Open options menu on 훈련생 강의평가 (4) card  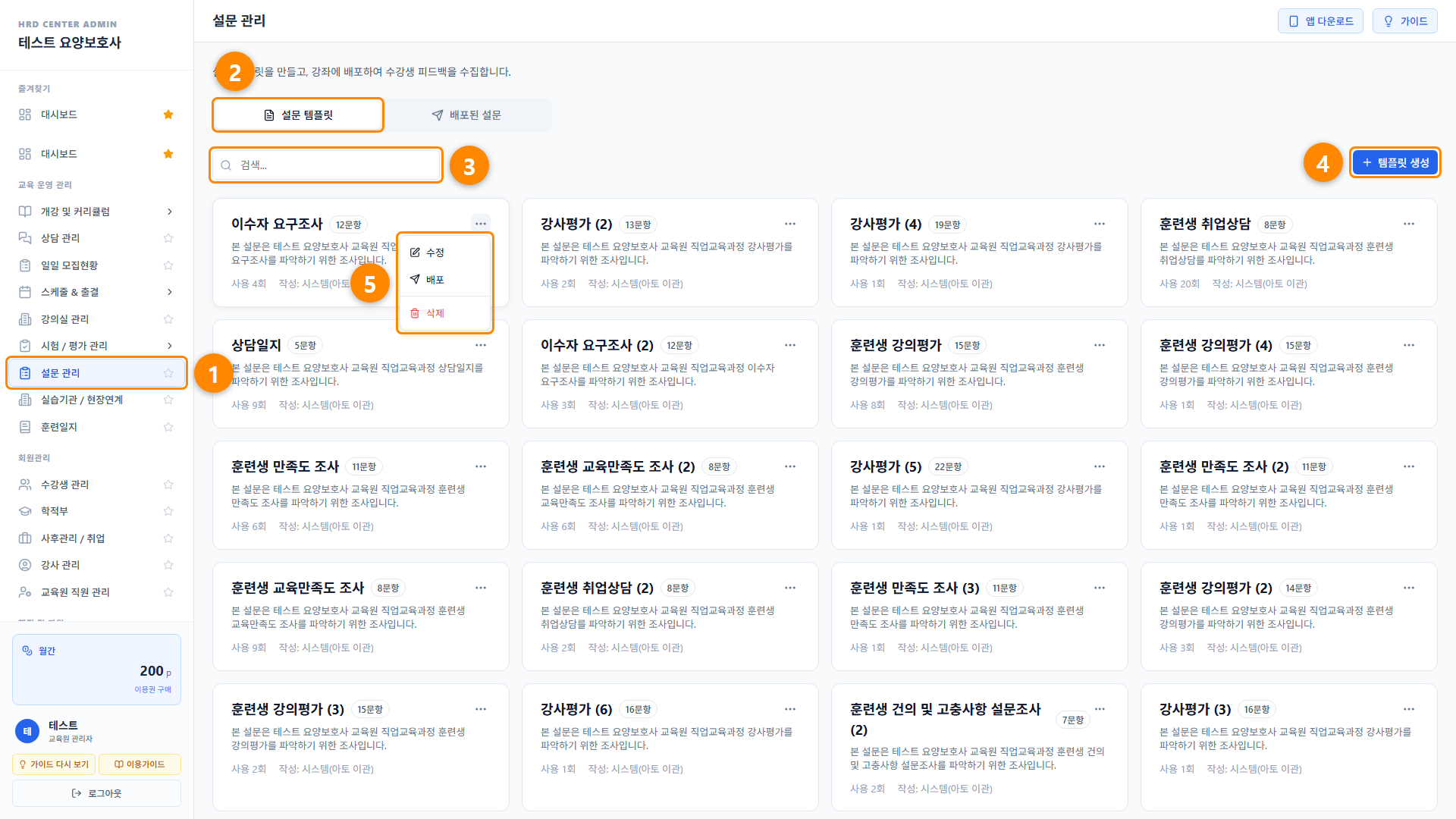click(x=1408, y=345)
